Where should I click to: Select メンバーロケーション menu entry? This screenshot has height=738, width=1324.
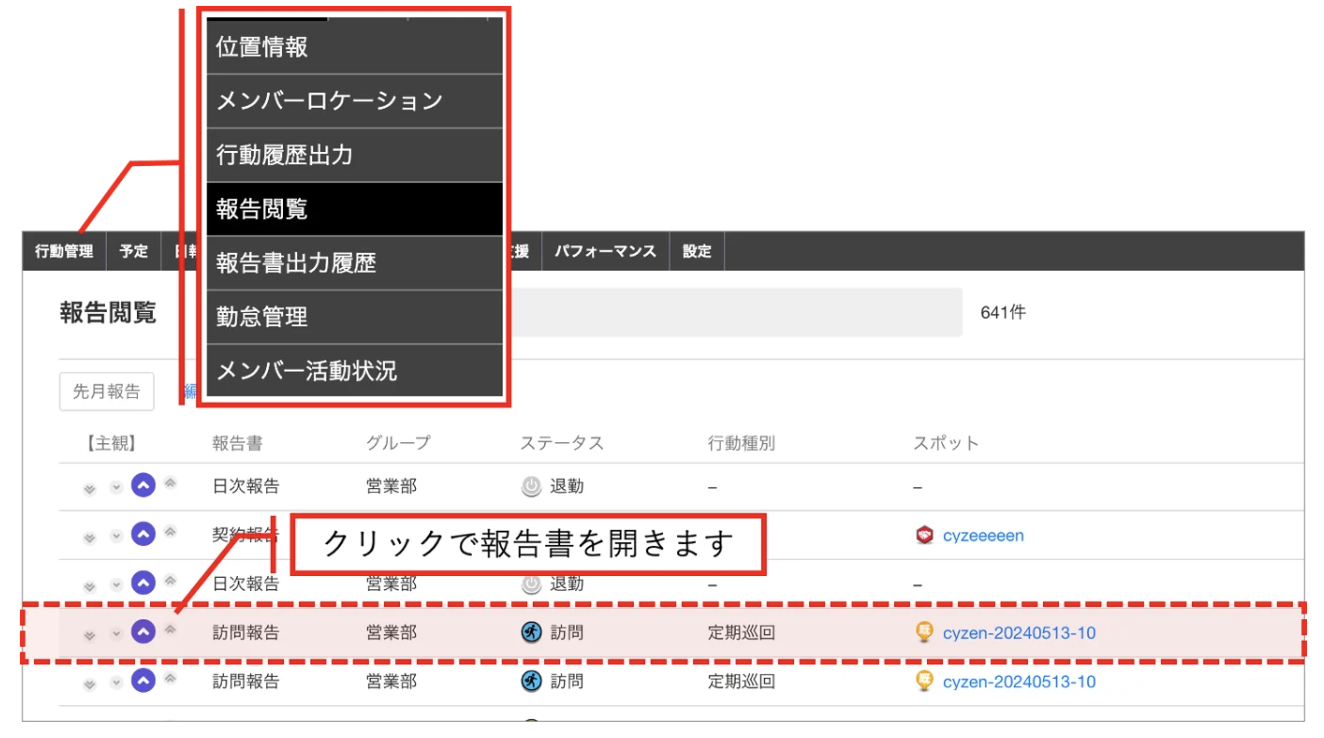coord(354,101)
